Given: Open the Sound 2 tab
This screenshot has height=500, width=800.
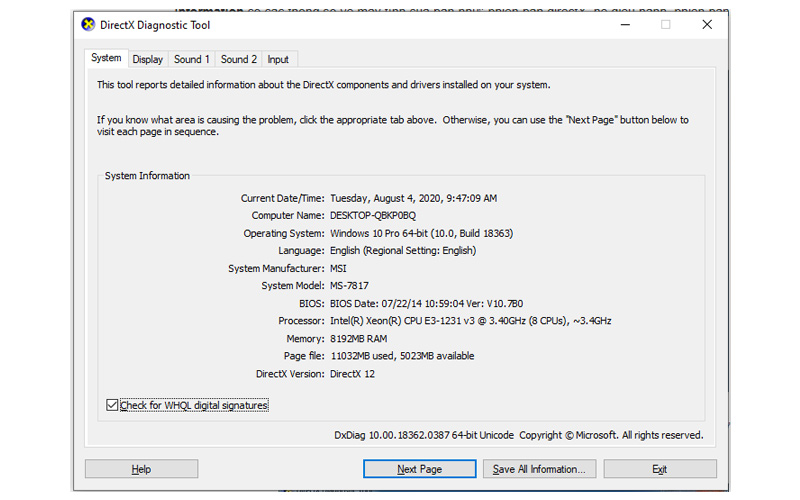Looking at the screenshot, I should (239, 59).
